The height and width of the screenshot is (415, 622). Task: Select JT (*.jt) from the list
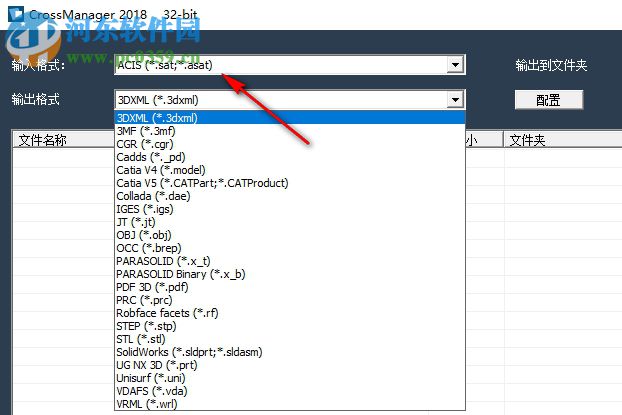pyautogui.click(x=290, y=222)
